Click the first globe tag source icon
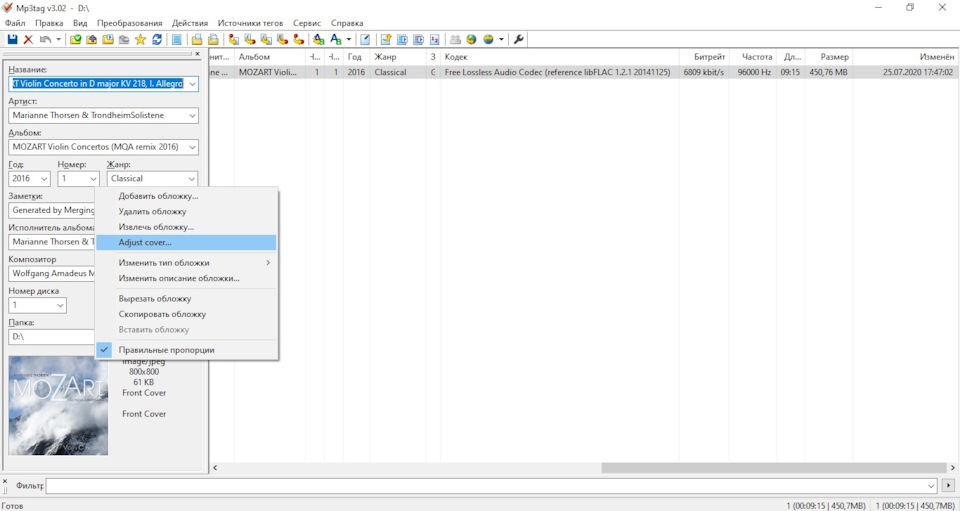The width and height of the screenshot is (960, 511). pyautogui.click(x=471, y=39)
